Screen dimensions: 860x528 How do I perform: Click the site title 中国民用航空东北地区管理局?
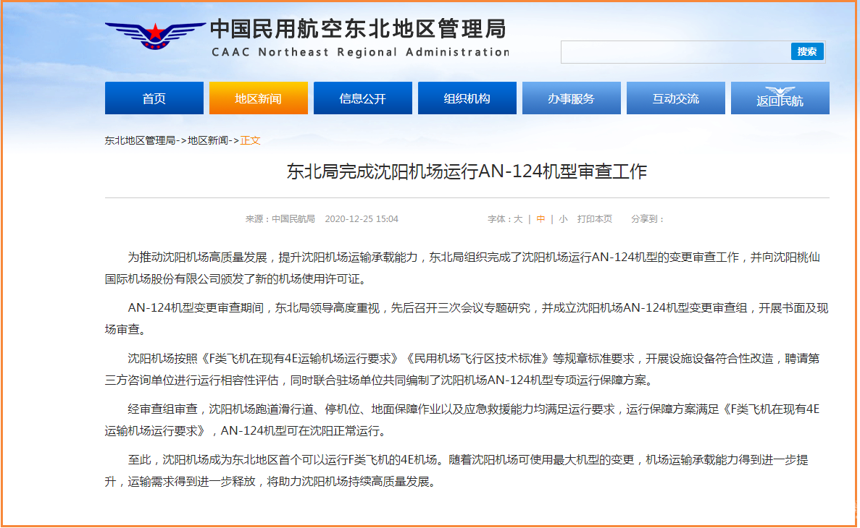coord(358,29)
